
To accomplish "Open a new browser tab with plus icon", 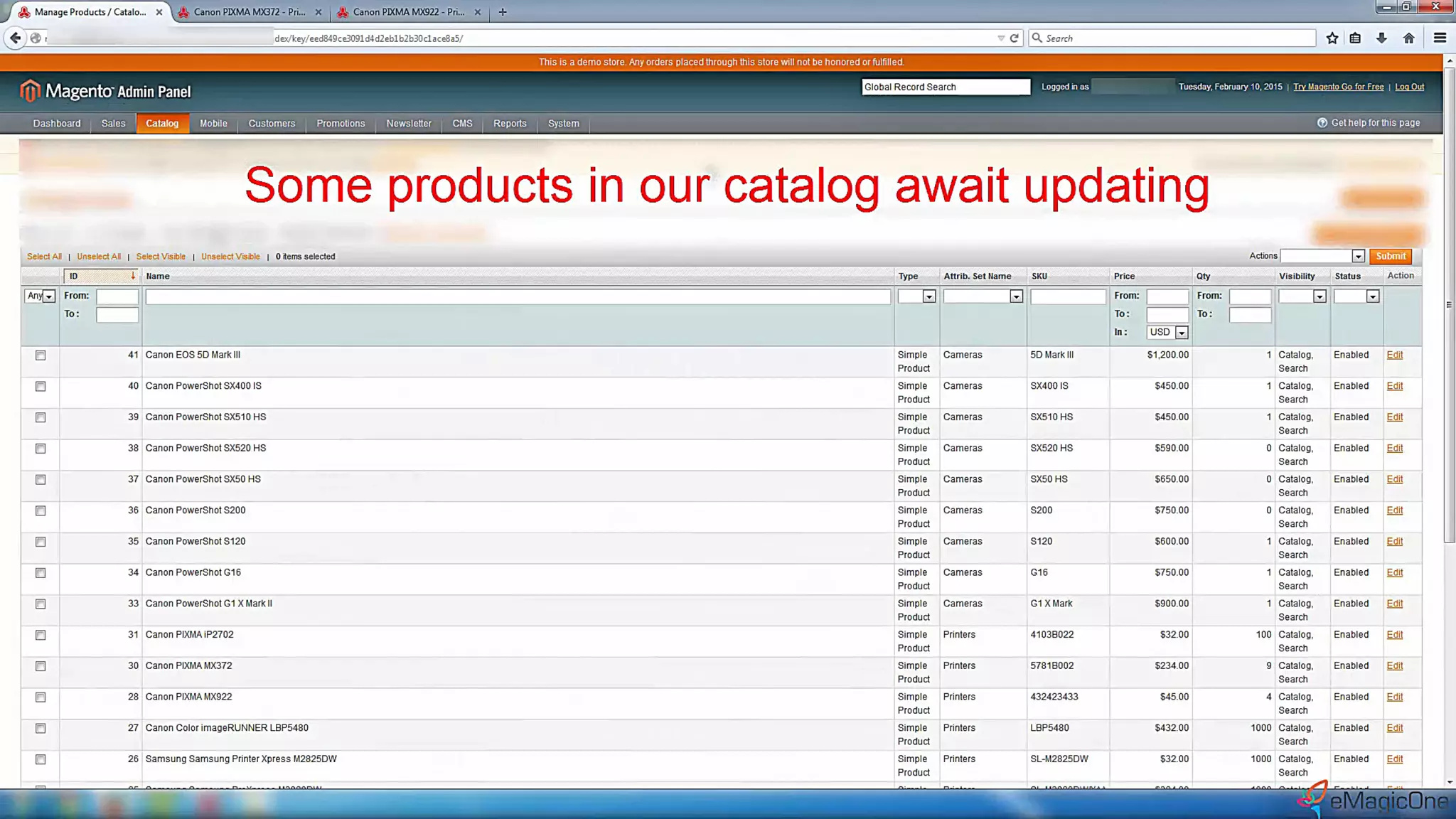I will pyautogui.click(x=503, y=12).
